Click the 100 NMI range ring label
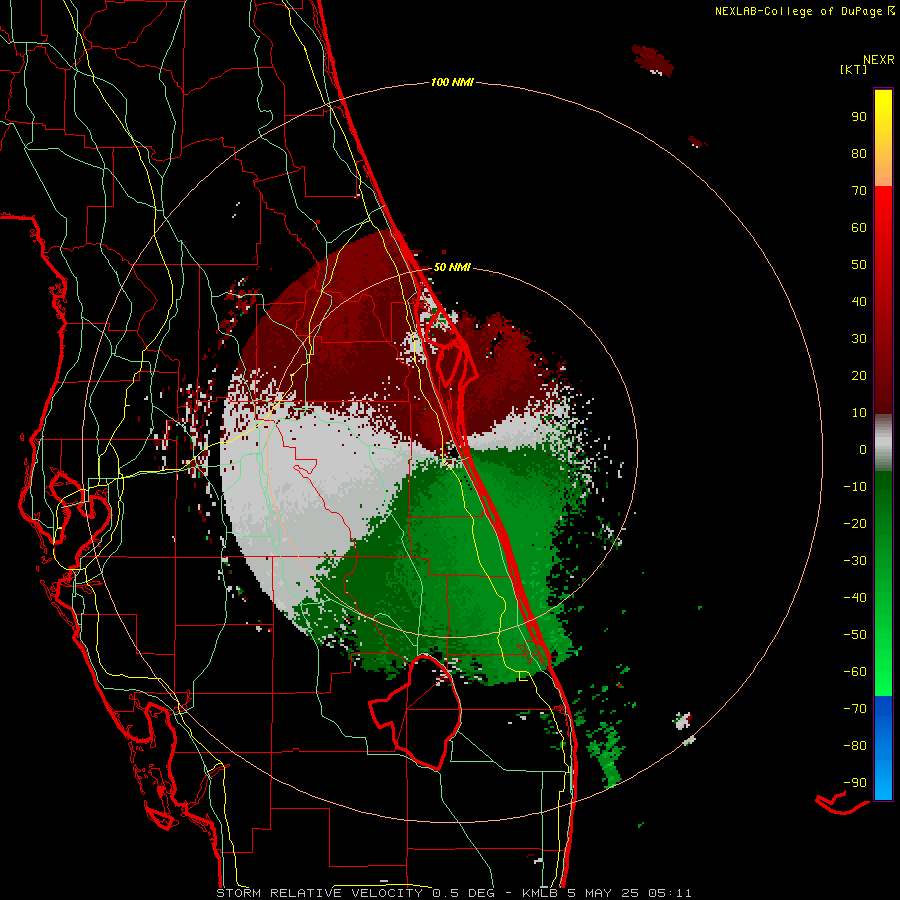 pos(452,83)
